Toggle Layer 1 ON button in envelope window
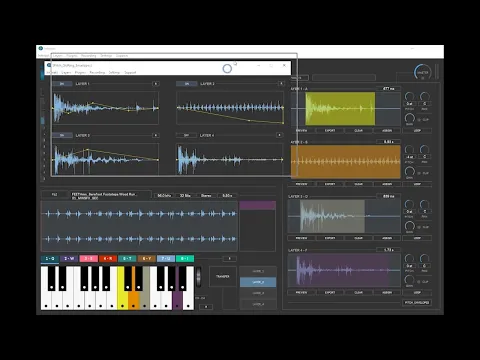 click(62, 84)
